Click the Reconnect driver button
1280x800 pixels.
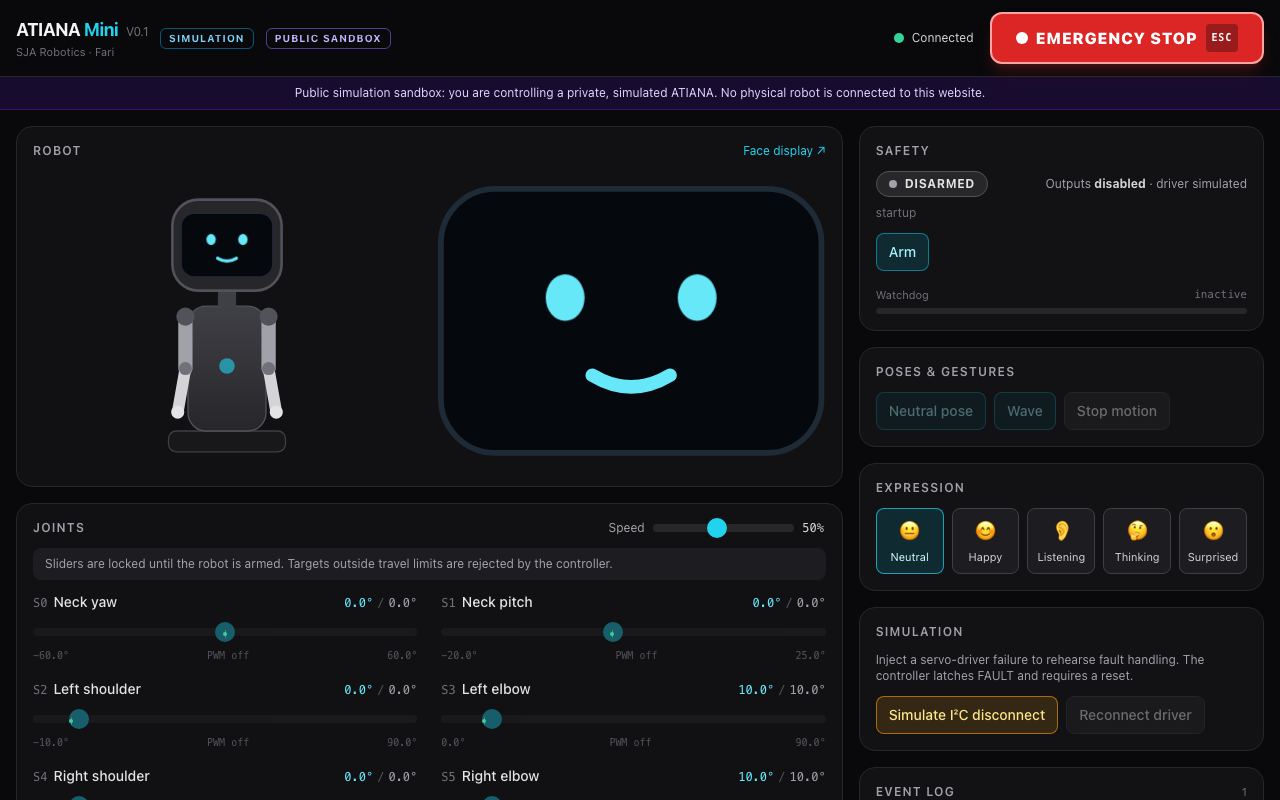(x=1135, y=715)
